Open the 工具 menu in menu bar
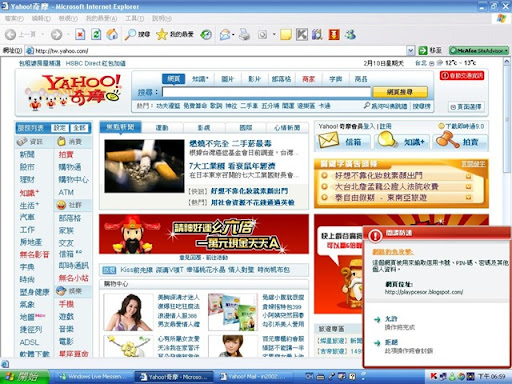This screenshot has width=512, height=384. tap(135, 18)
